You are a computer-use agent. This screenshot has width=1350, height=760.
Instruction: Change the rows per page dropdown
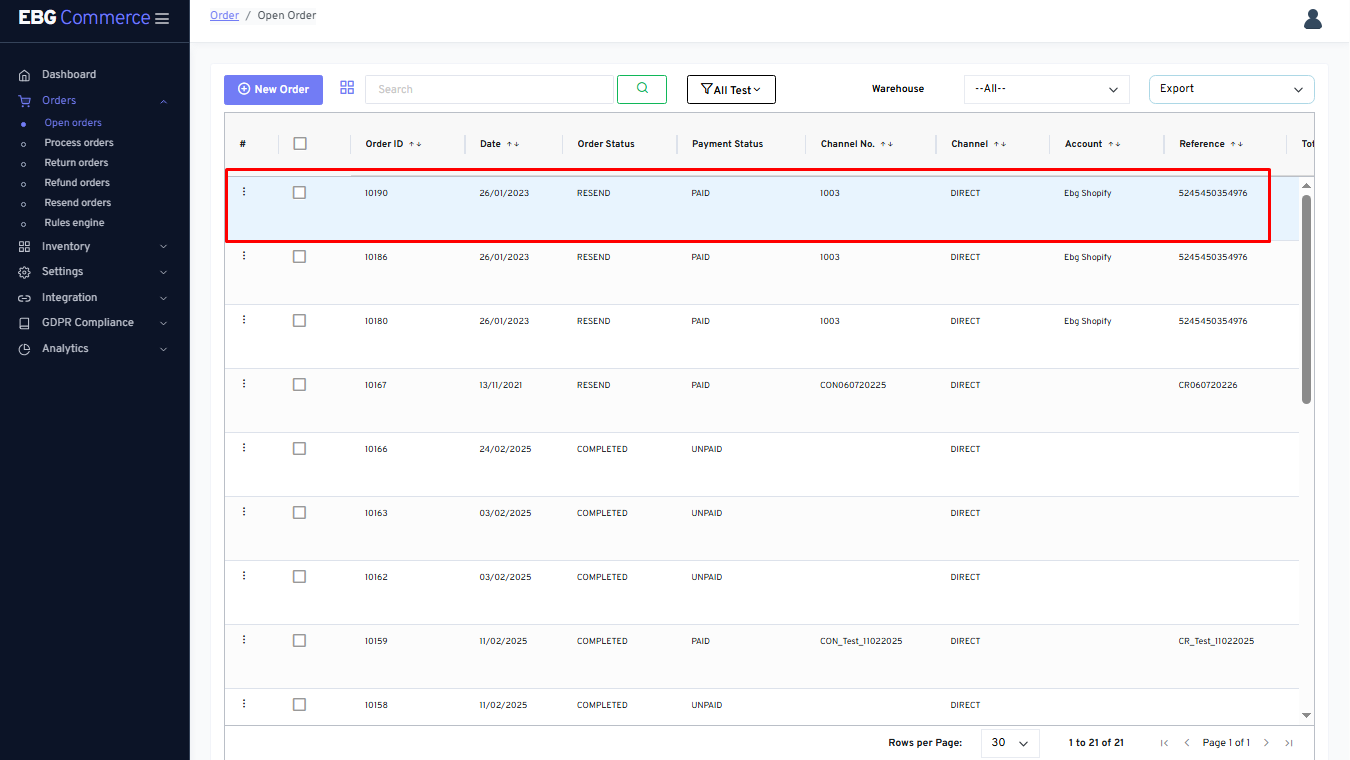tap(1010, 743)
